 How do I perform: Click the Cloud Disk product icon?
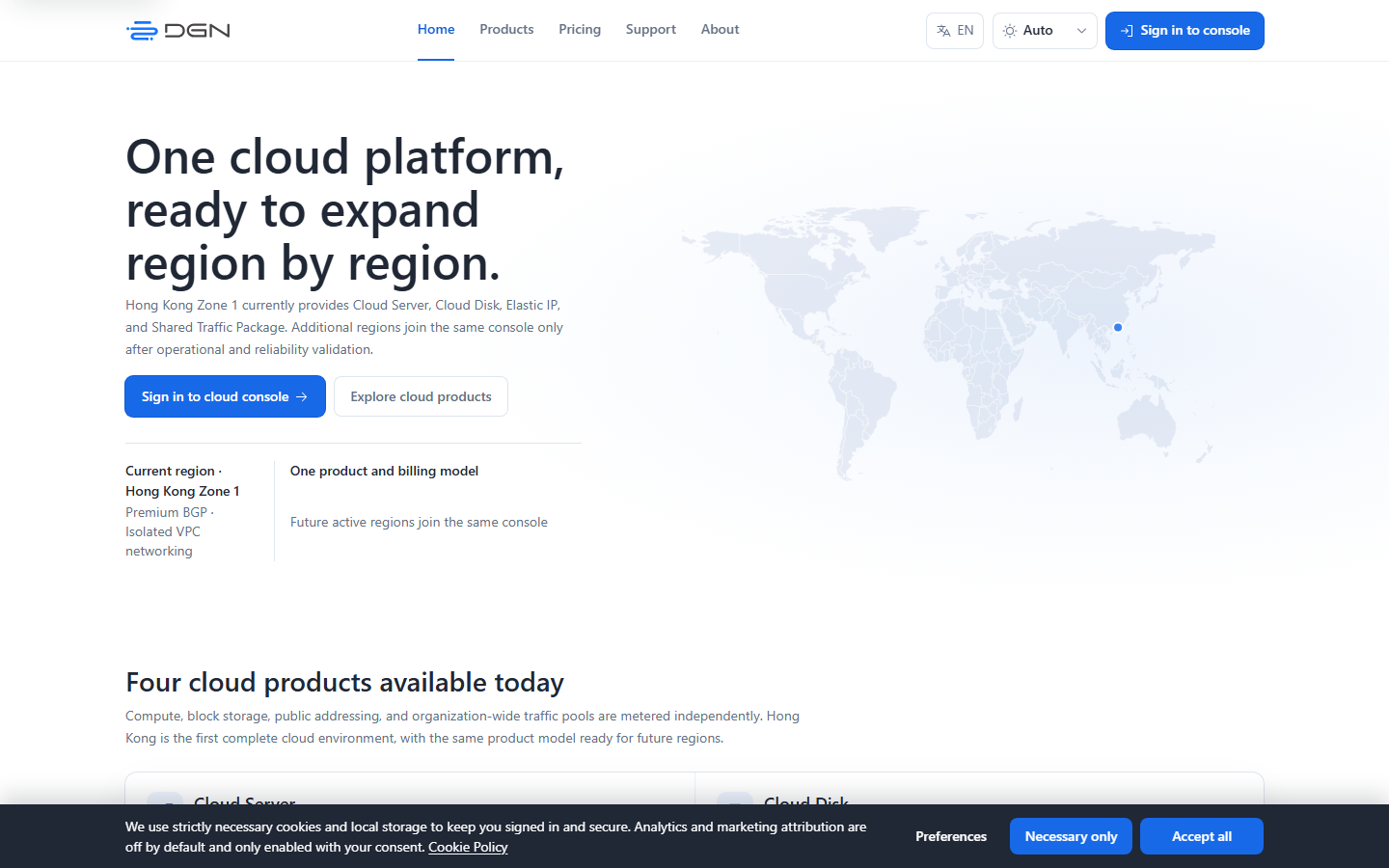(735, 799)
